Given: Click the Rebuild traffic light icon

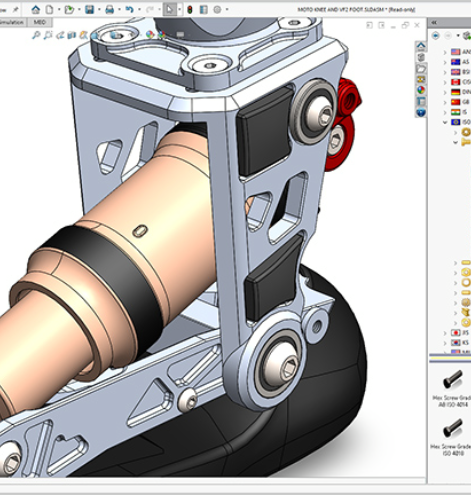Looking at the screenshot, I should coord(190,10).
